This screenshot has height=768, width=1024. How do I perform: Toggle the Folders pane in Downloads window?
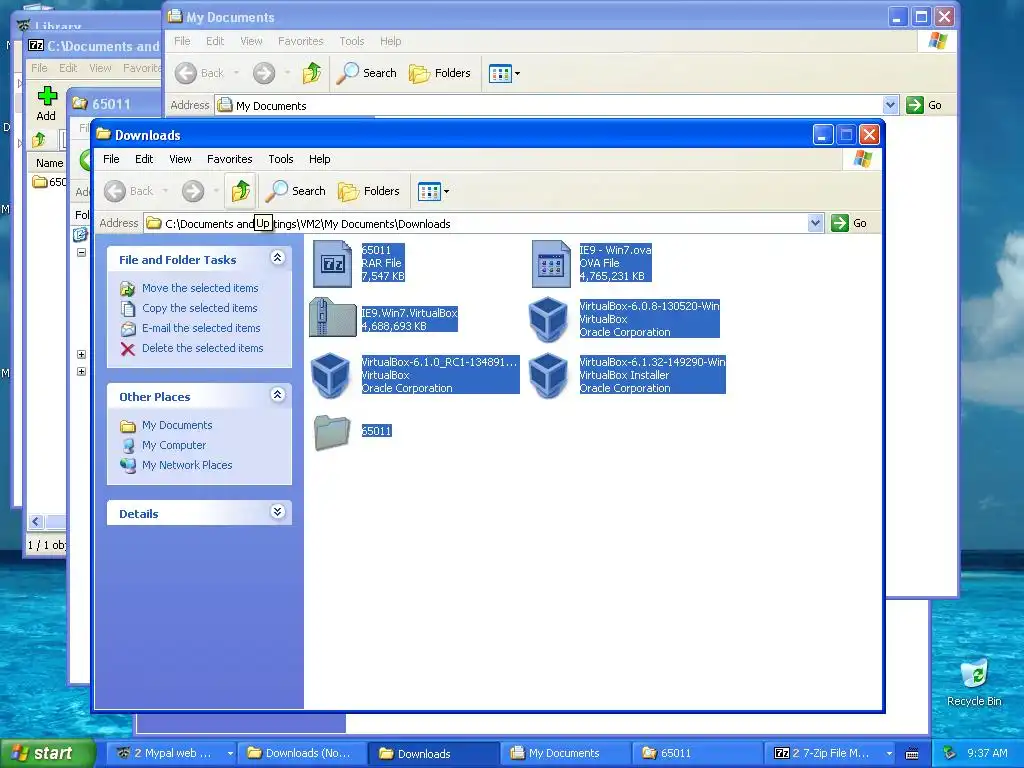368,191
